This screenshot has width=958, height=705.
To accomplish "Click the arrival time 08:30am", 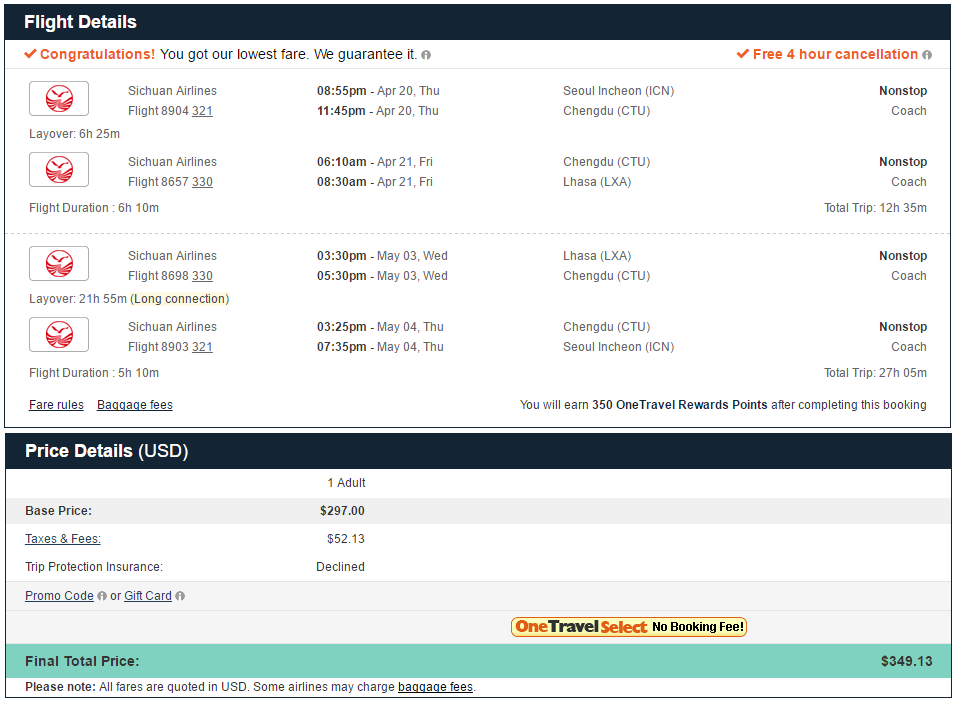I will coord(342,181).
